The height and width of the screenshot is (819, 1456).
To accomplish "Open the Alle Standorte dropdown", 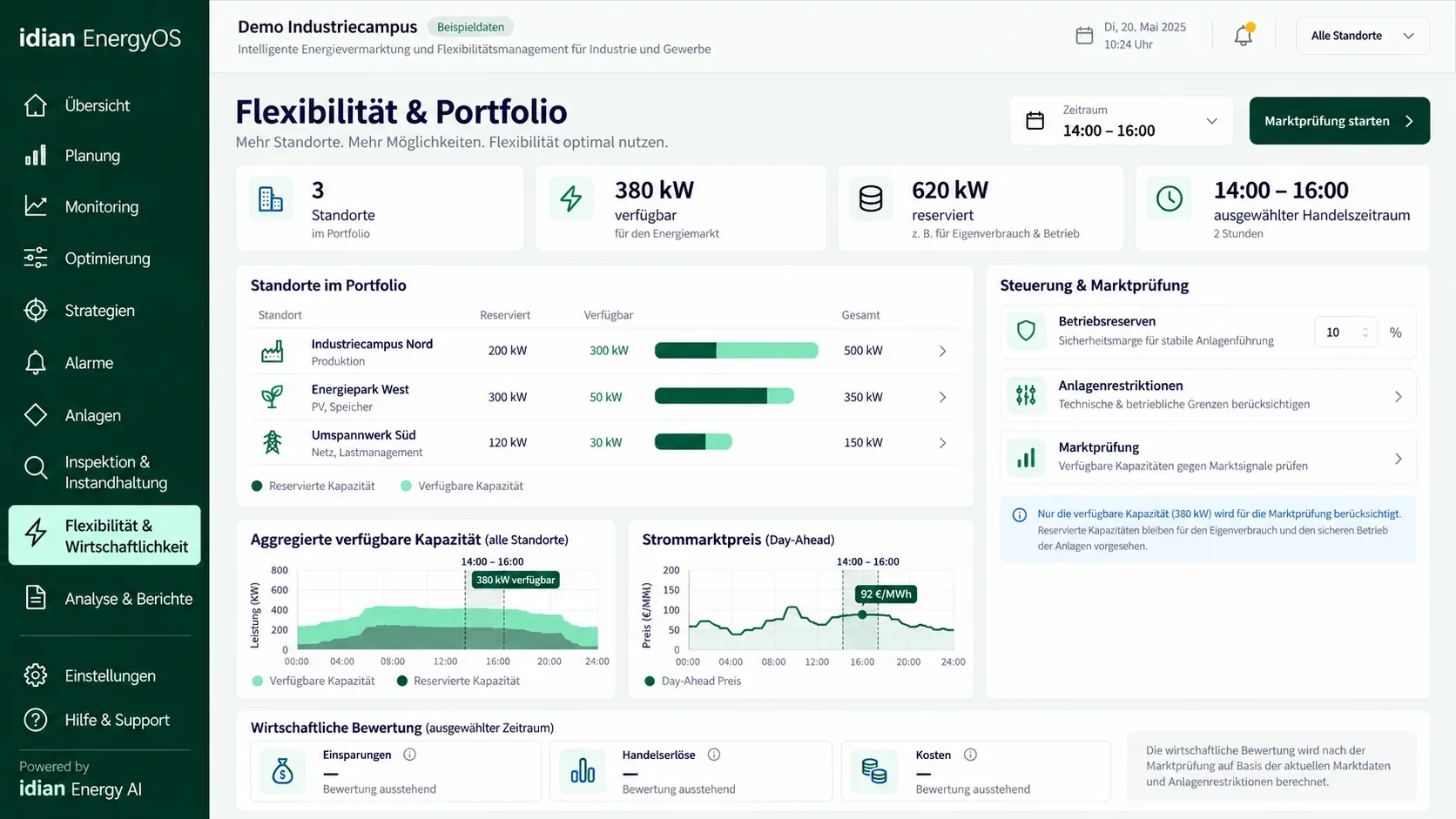I will pyautogui.click(x=1363, y=36).
